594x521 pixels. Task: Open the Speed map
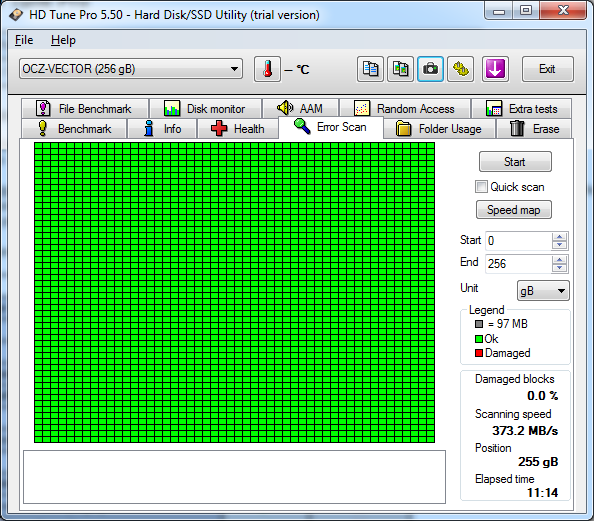tap(514, 210)
